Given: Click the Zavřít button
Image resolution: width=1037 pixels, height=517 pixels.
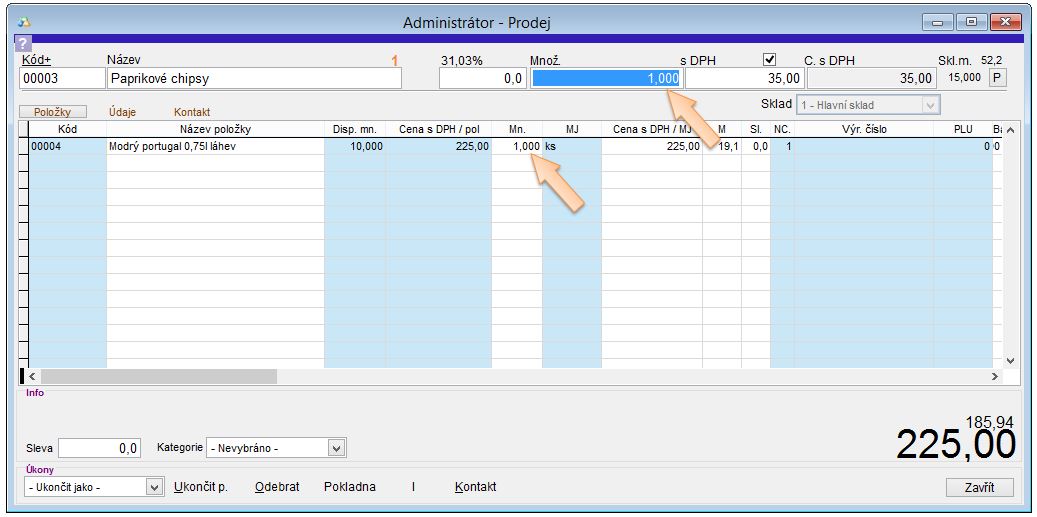Looking at the screenshot, I should click(979, 487).
